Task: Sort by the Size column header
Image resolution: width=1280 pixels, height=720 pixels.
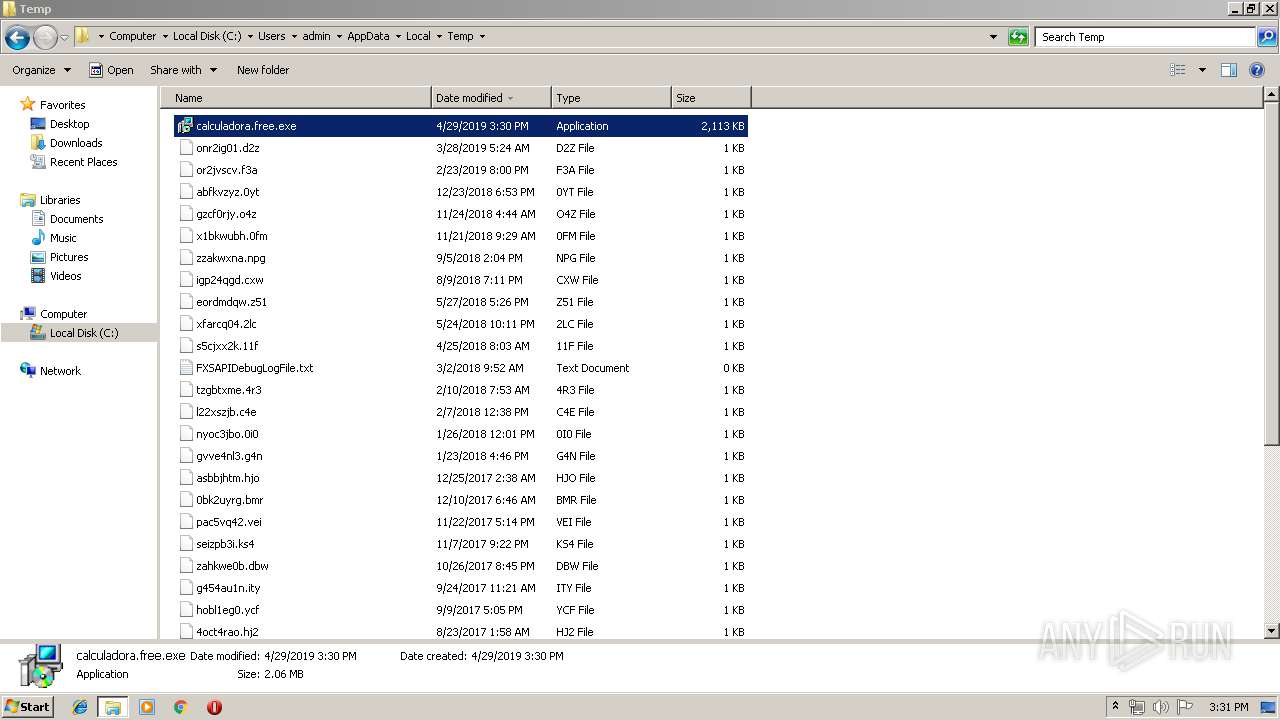Action: coord(711,98)
